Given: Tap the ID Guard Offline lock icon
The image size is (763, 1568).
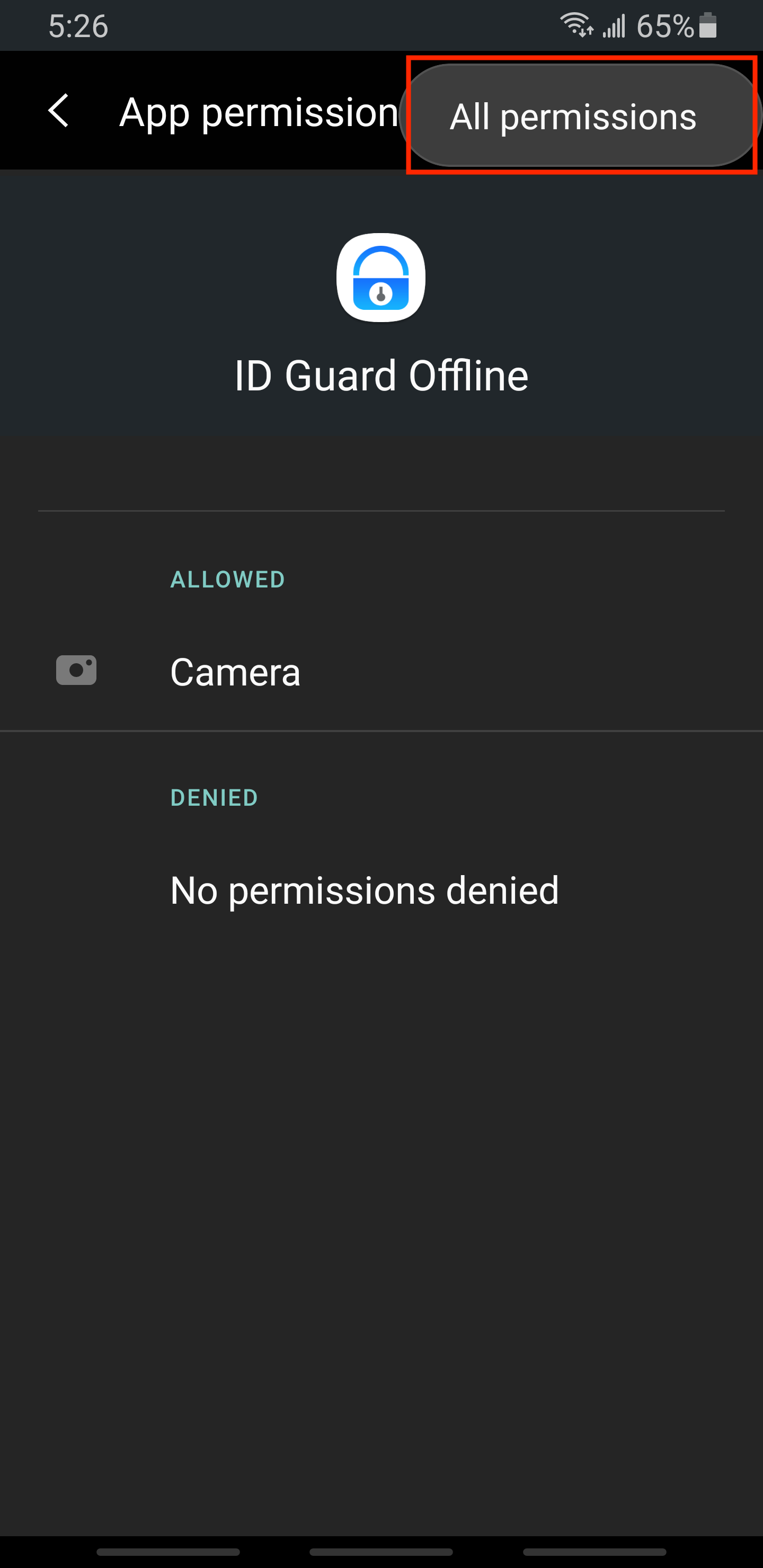Looking at the screenshot, I should pyautogui.click(x=381, y=278).
